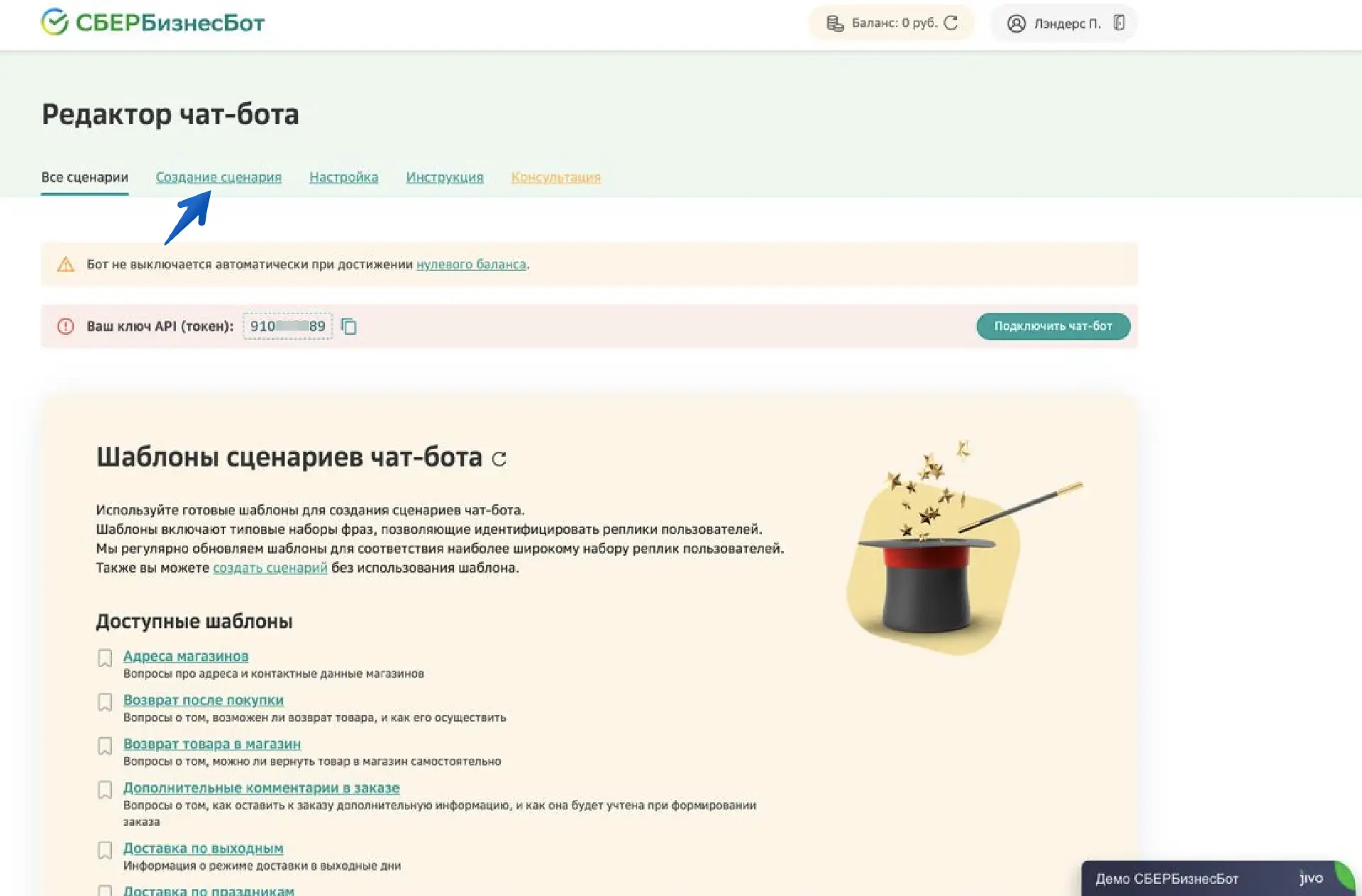1362x896 pixels.
Task: Click the warning triangle icon
Action: click(x=65, y=265)
